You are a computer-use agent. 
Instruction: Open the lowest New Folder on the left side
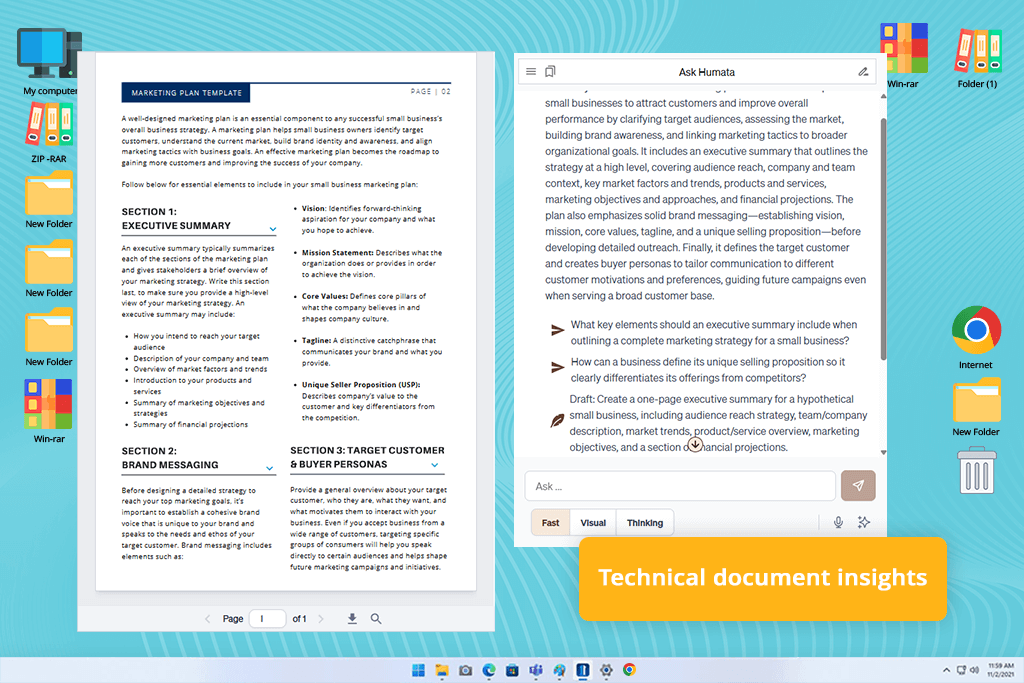[49, 338]
